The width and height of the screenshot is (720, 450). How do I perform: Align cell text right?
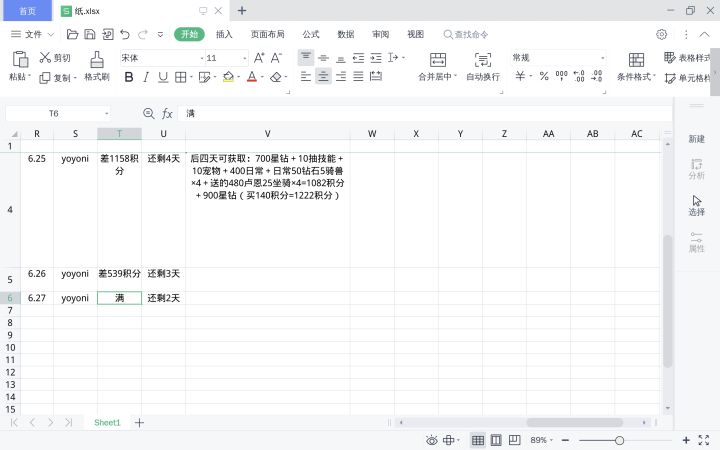click(341, 77)
